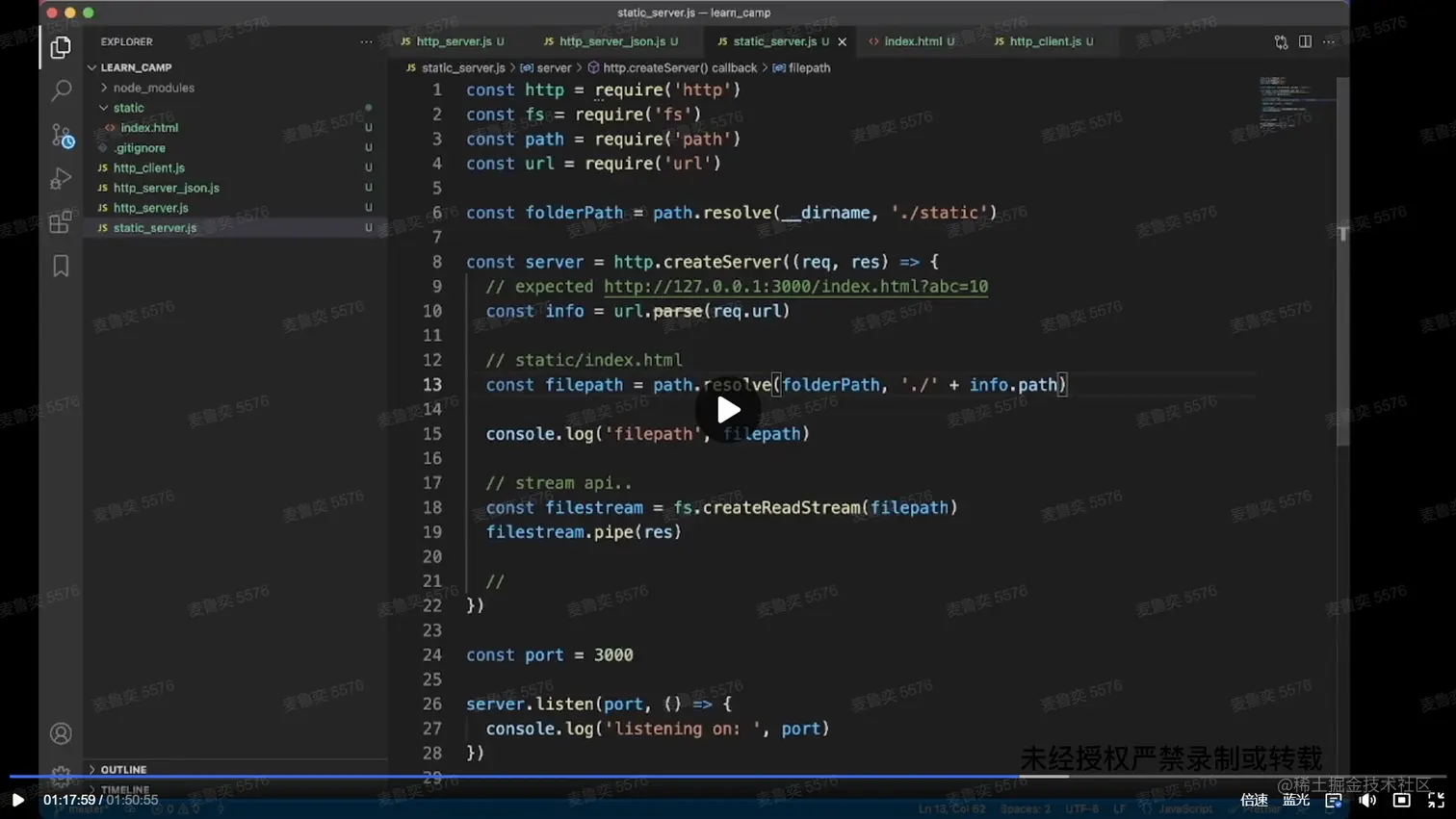1456x819 pixels.
Task: Click 'listening on: ' string on line 27
Action: click(683, 729)
